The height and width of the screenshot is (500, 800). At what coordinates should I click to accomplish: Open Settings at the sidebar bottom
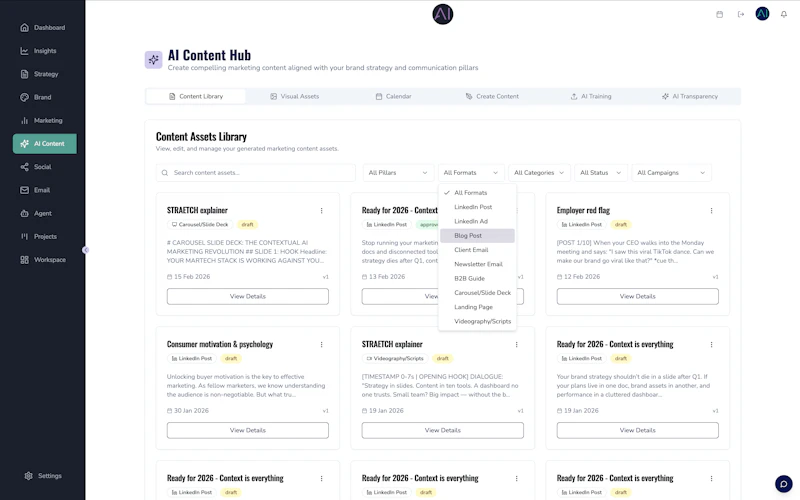pos(43,476)
